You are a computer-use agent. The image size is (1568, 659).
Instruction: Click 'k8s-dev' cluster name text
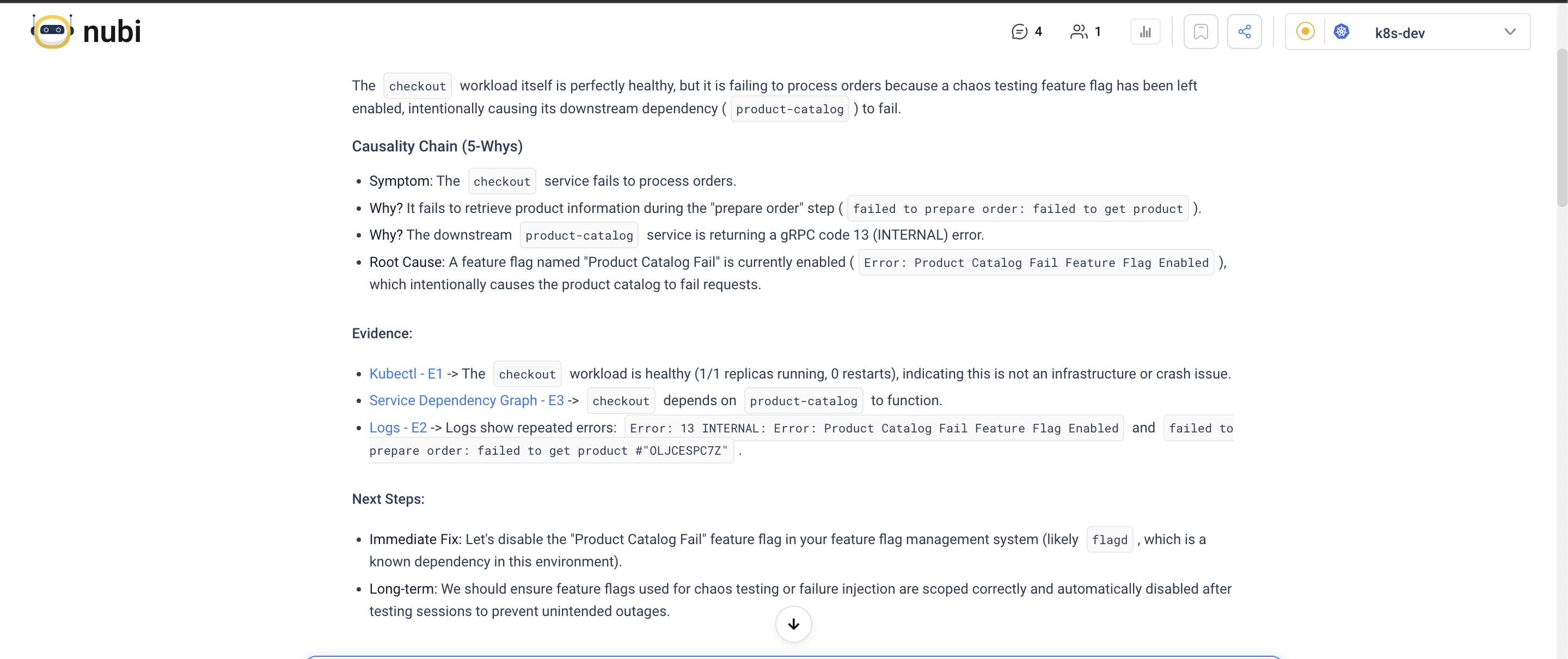[x=1399, y=33]
